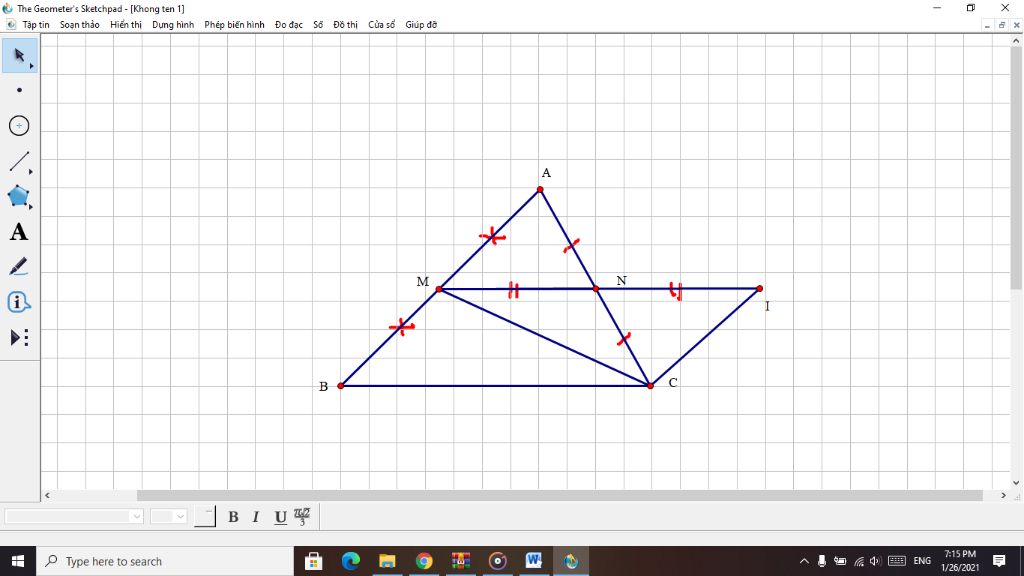Toggle Bold text formatting
1024x576 pixels.
pyautogui.click(x=233, y=517)
